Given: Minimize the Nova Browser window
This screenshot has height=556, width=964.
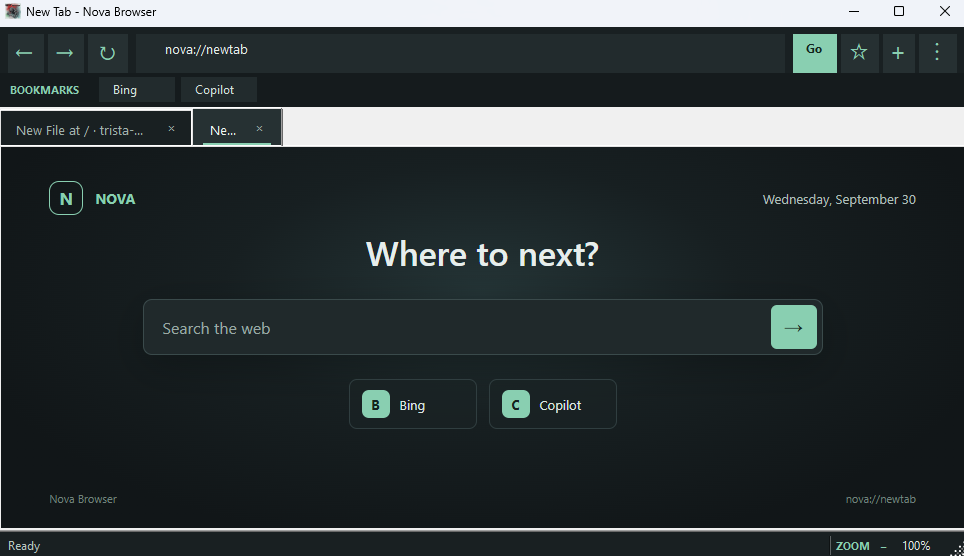Looking at the screenshot, I should [853, 11].
